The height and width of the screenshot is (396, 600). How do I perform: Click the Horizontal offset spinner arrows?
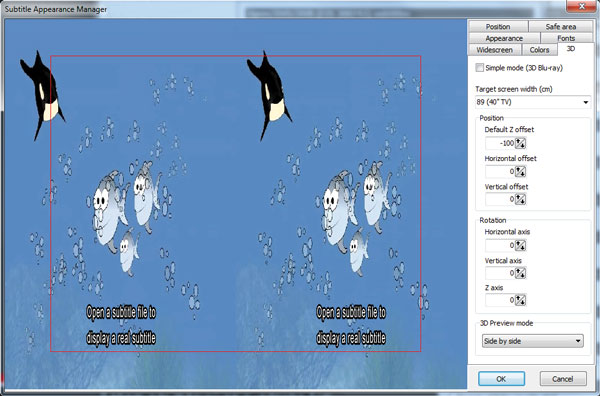(x=520, y=172)
